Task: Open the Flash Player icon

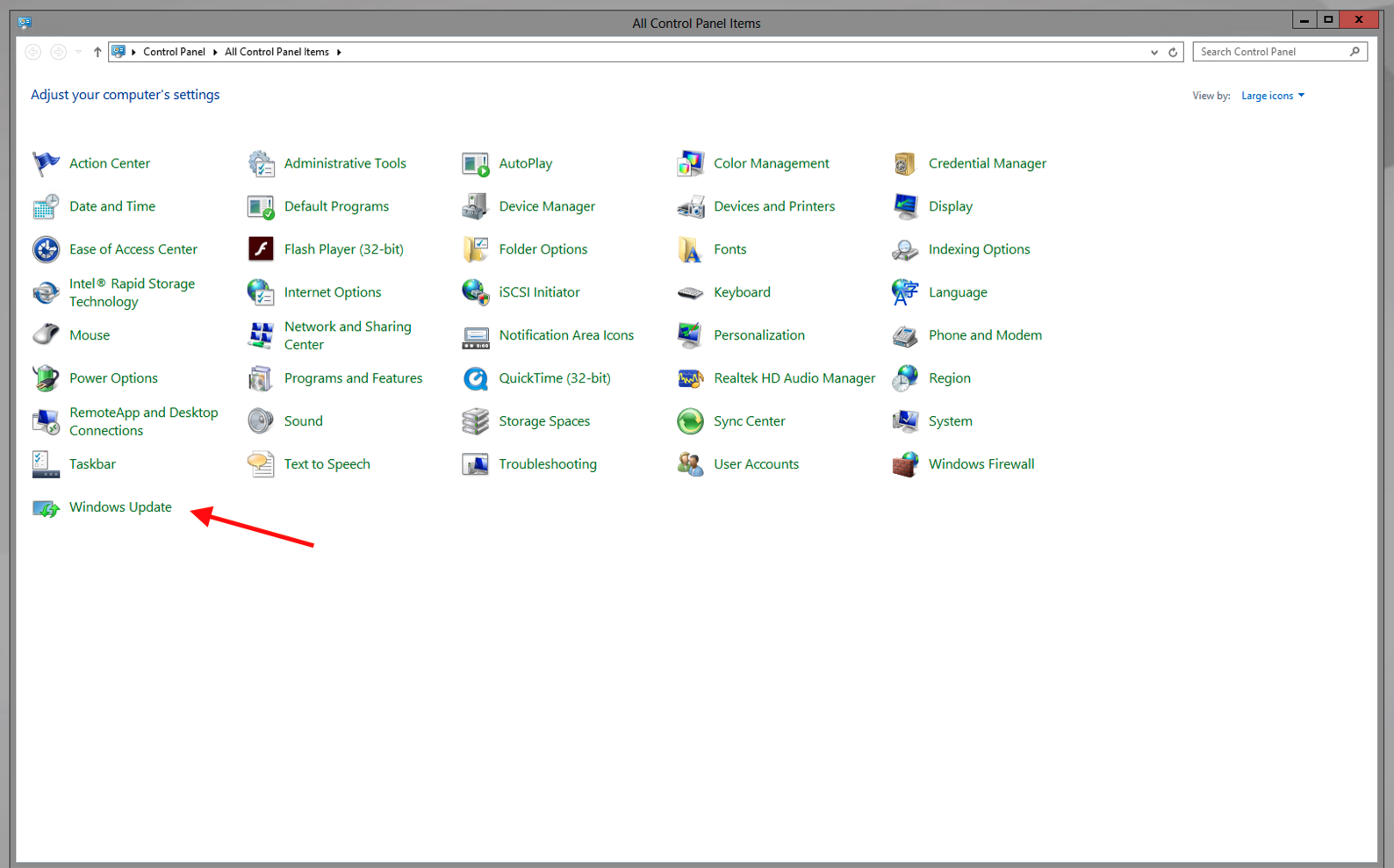Action: (261, 249)
